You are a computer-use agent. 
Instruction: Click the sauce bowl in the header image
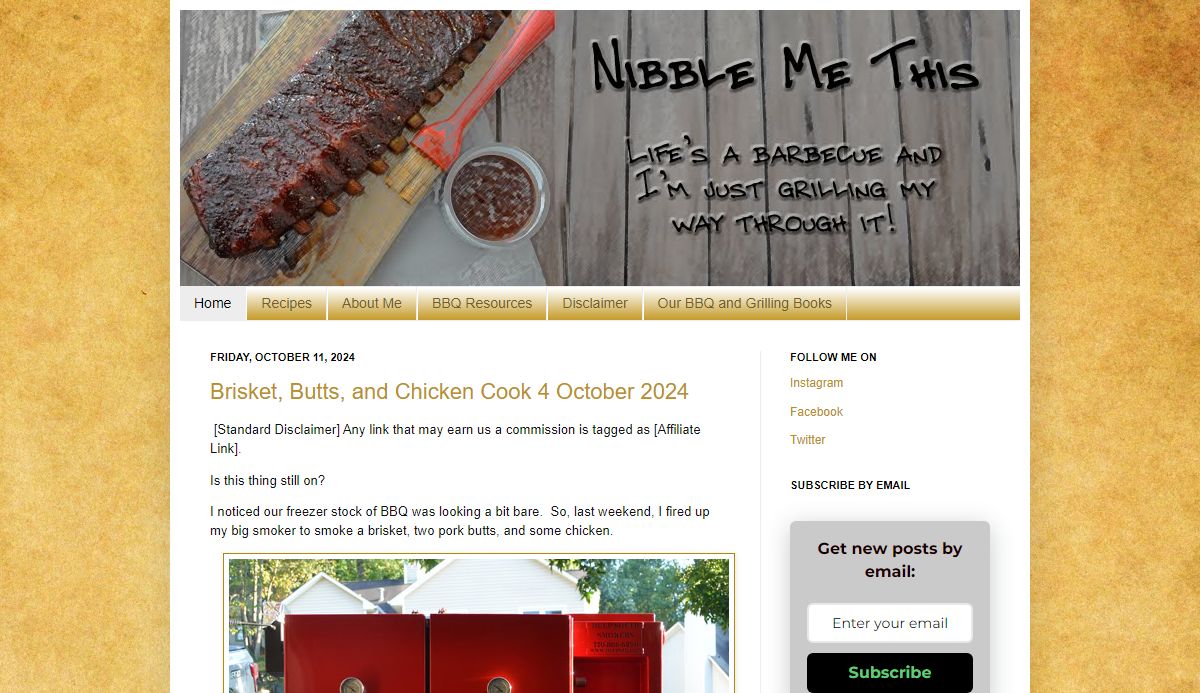click(x=495, y=195)
